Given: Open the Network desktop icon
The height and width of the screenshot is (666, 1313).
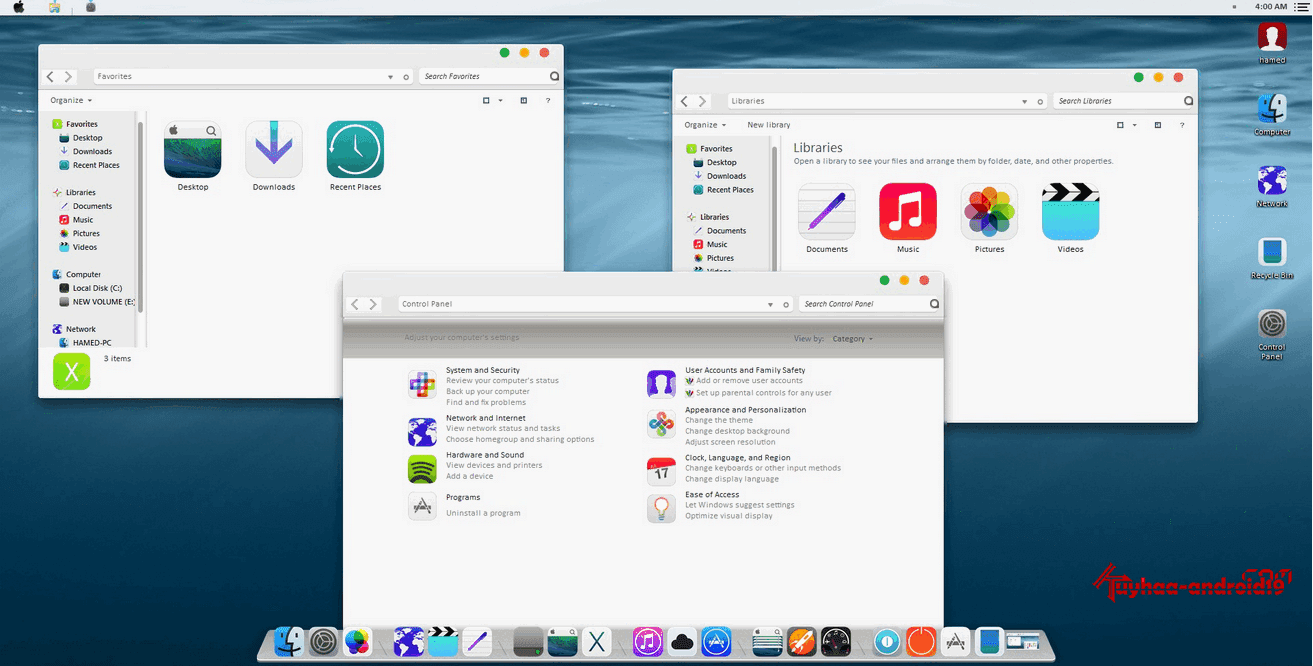Looking at the screenshot, I should [1272, 181].
